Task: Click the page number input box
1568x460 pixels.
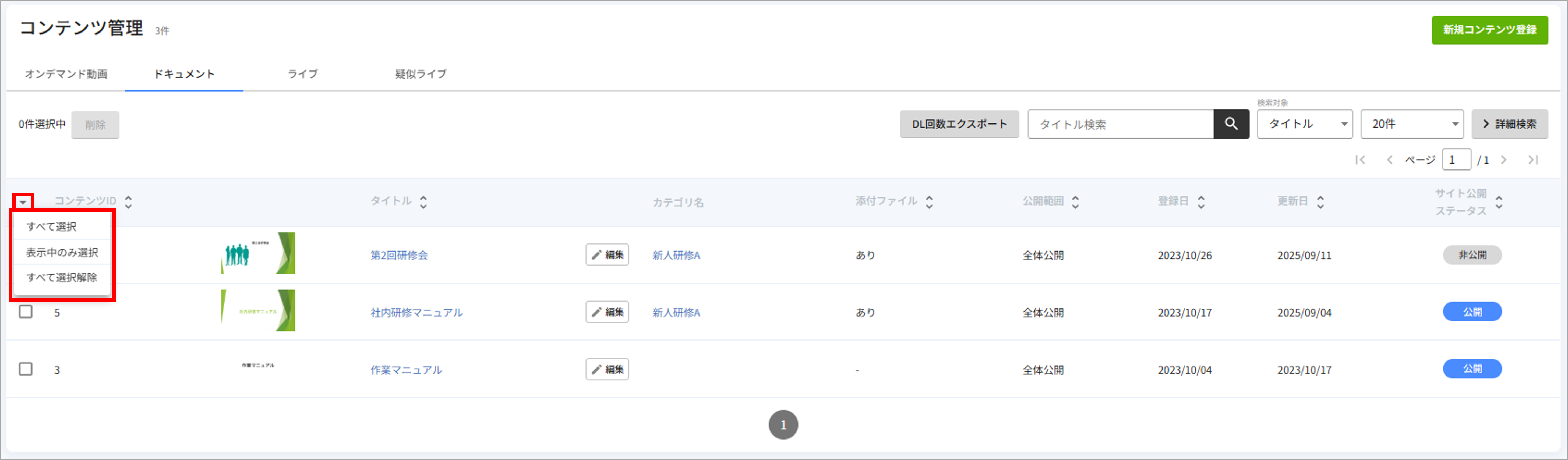Action: pos(1456,160)
